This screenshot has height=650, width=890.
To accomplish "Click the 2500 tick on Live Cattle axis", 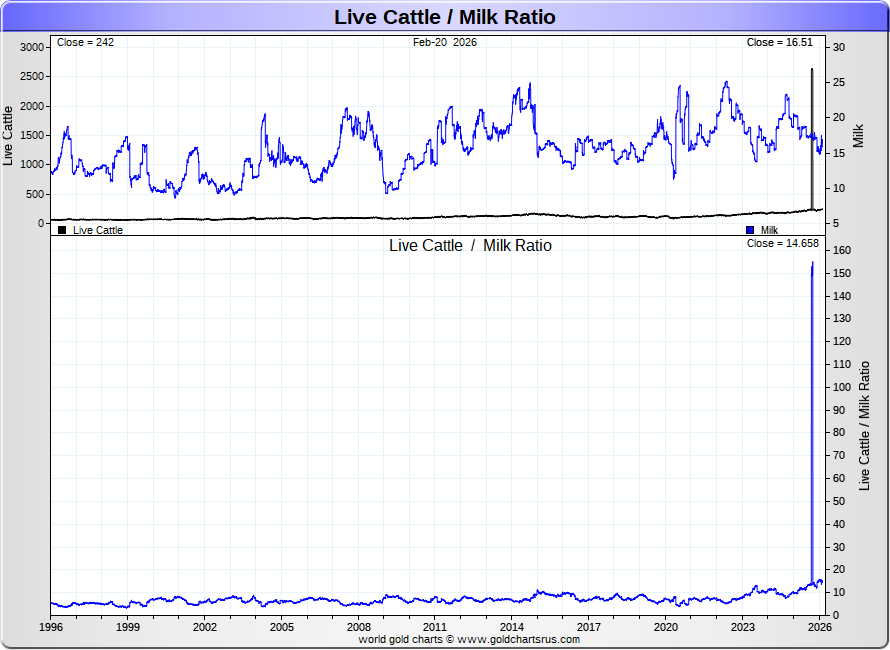I will (32, 77).
